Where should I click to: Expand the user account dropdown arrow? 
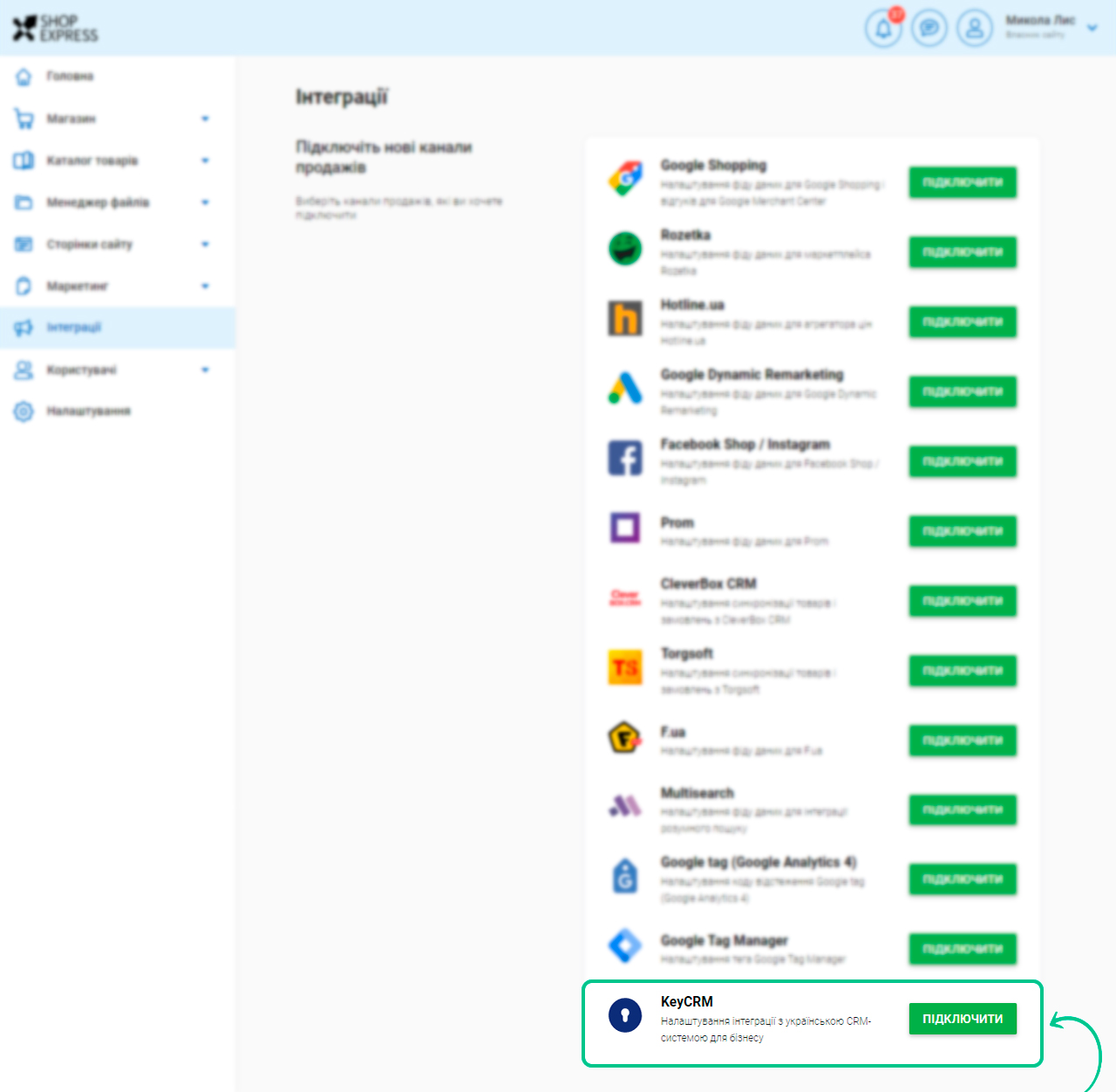click(x=1092, y=28)
